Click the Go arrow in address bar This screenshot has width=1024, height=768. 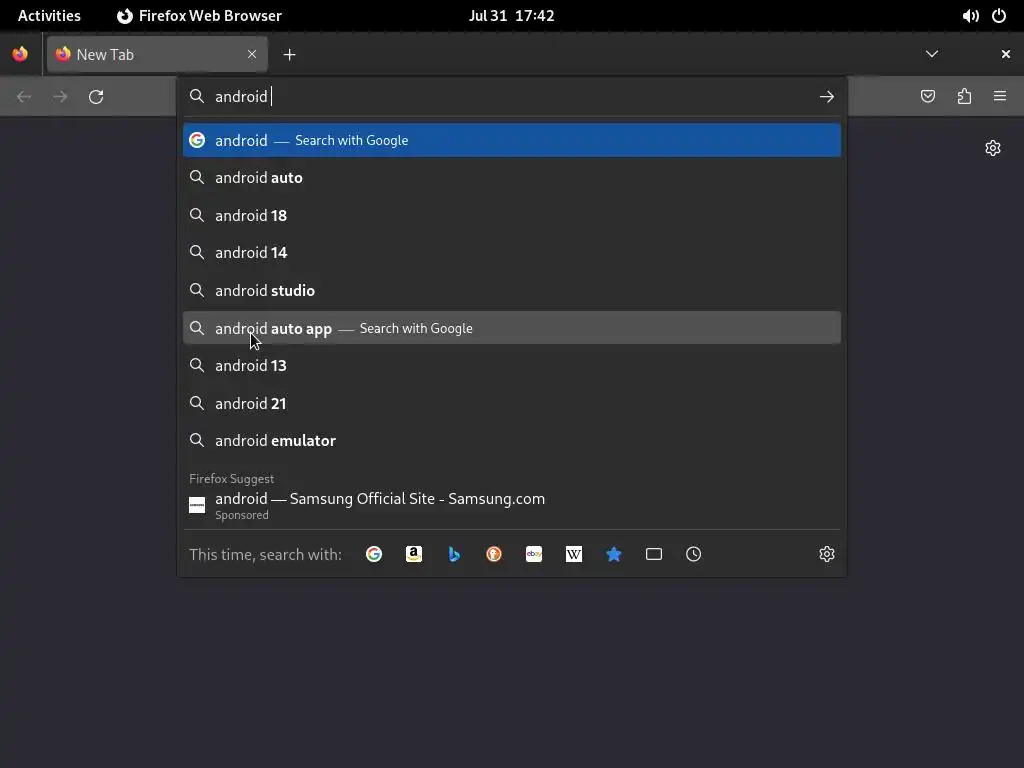(827, 97)
